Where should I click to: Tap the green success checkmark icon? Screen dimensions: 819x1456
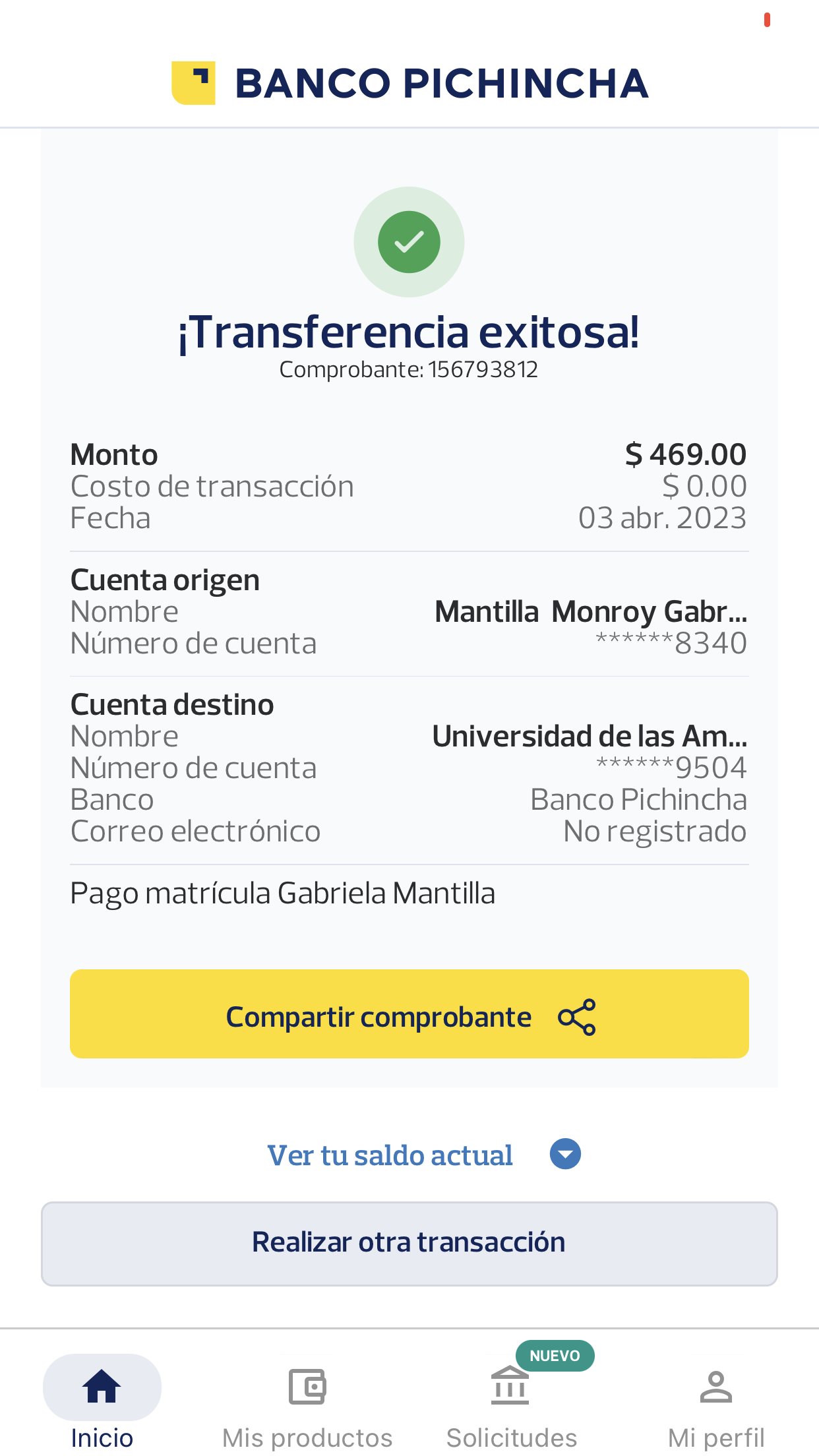tap(409, 242)
